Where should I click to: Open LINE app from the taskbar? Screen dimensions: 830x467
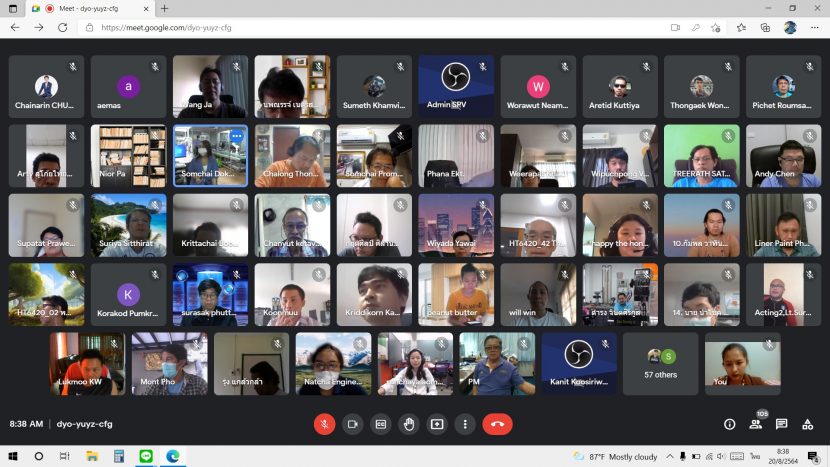pyautogui.click(x=145, y=456)
